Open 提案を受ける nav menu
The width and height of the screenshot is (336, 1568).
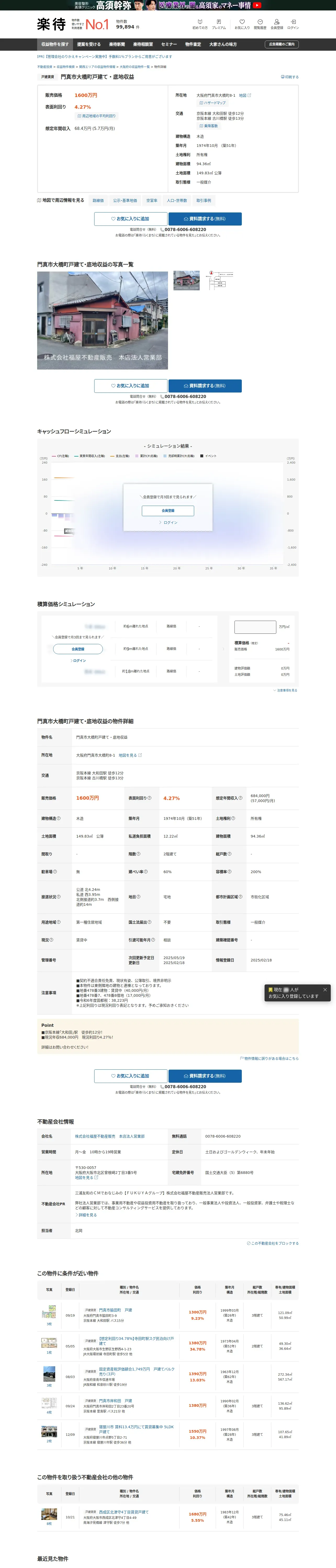tap(89, 44)
